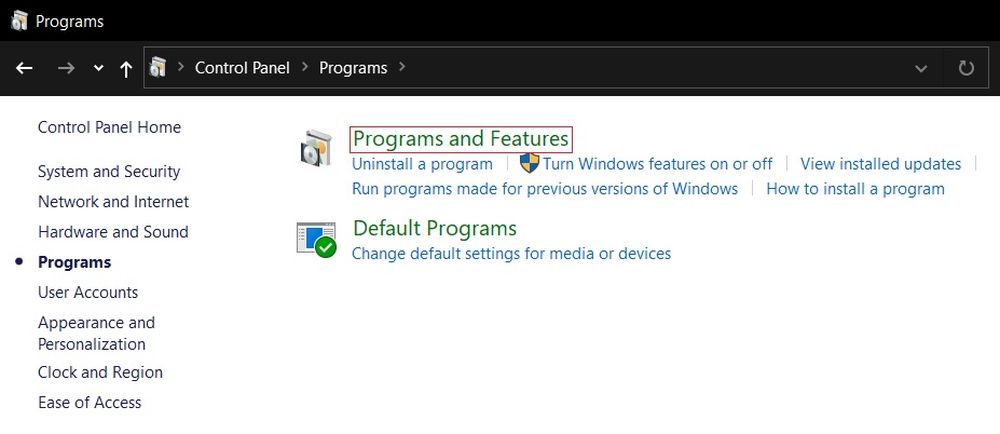This screenshot has width=1000, height=434.
Task: Select Programs in the left sidebar
Action: (x=75, y=263)
